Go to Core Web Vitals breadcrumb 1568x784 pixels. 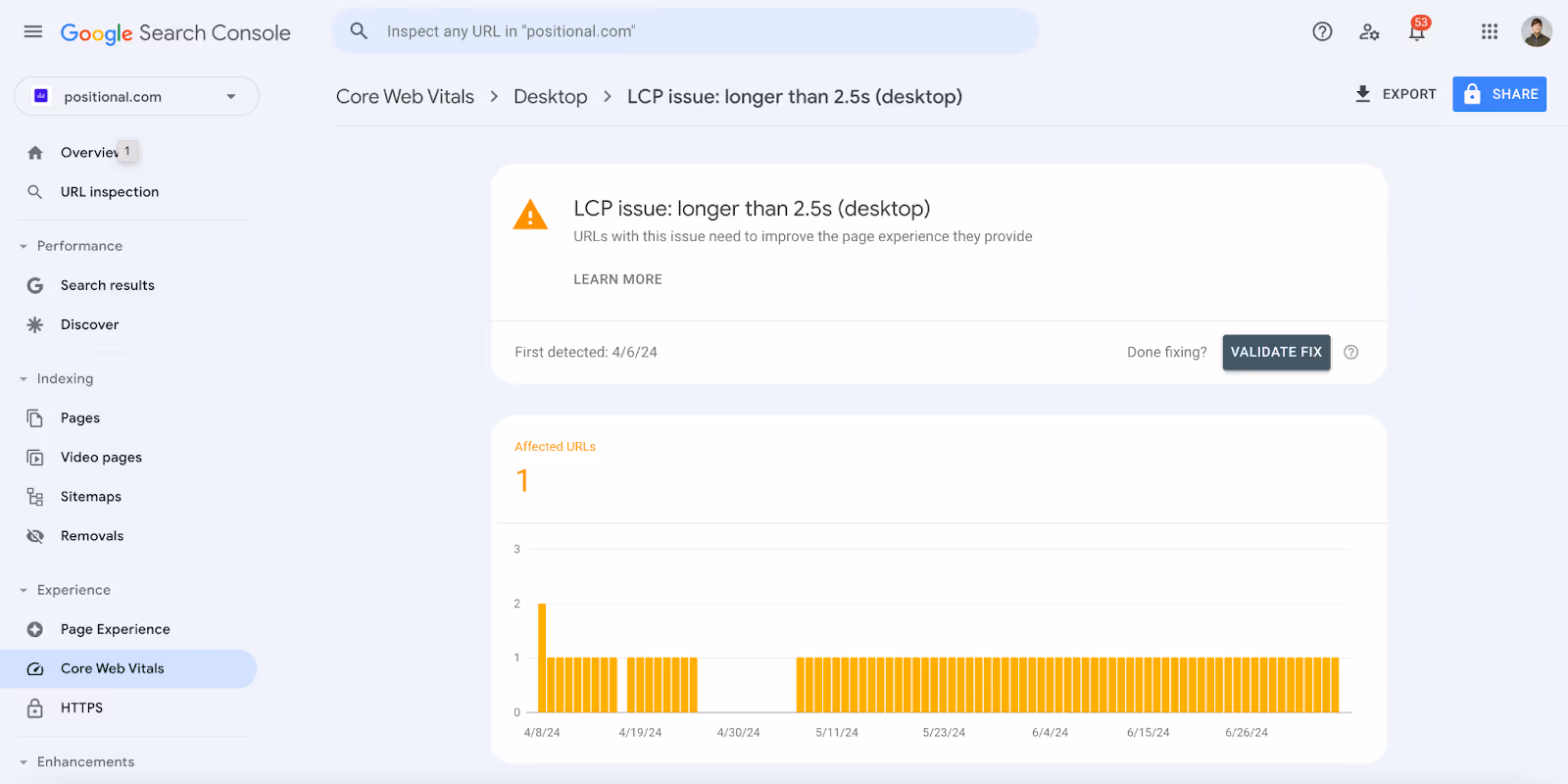coord(405,96)
